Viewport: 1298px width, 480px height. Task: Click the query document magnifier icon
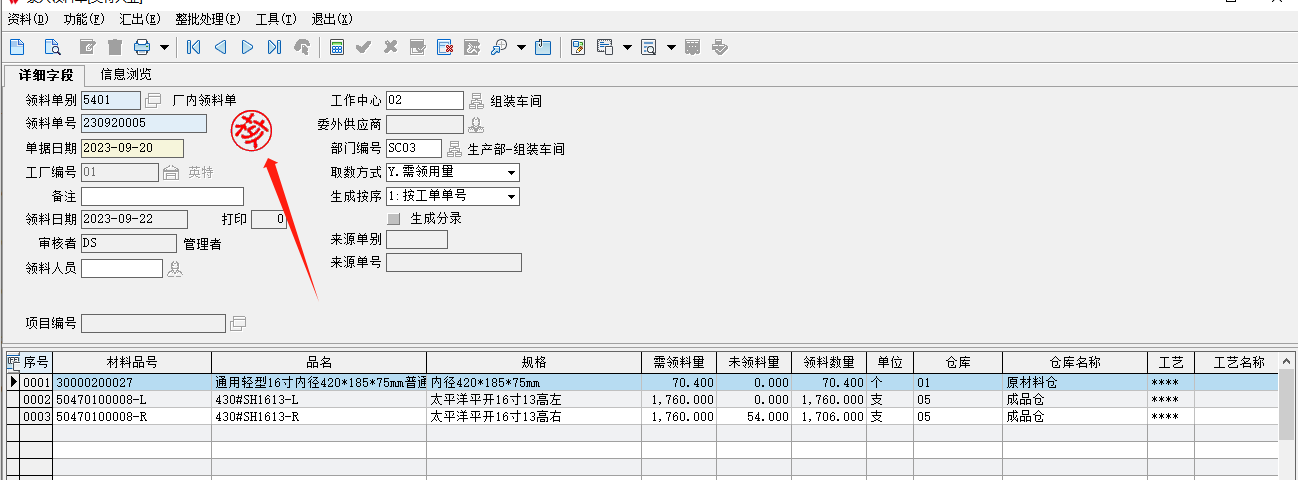click(x=52, y=47)
